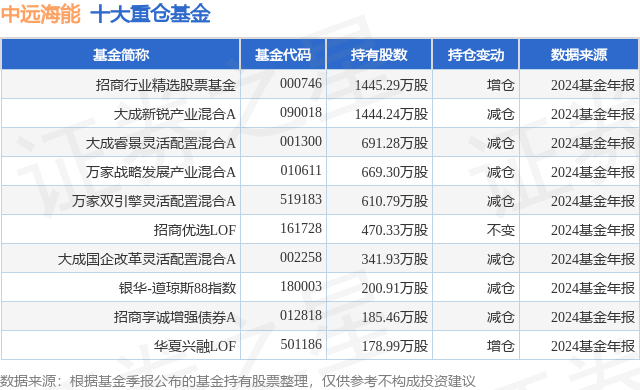This screenshot has height=390, width=640.
Task: Click the 1445.29万股 holdings cell
Action: point(391,85)
